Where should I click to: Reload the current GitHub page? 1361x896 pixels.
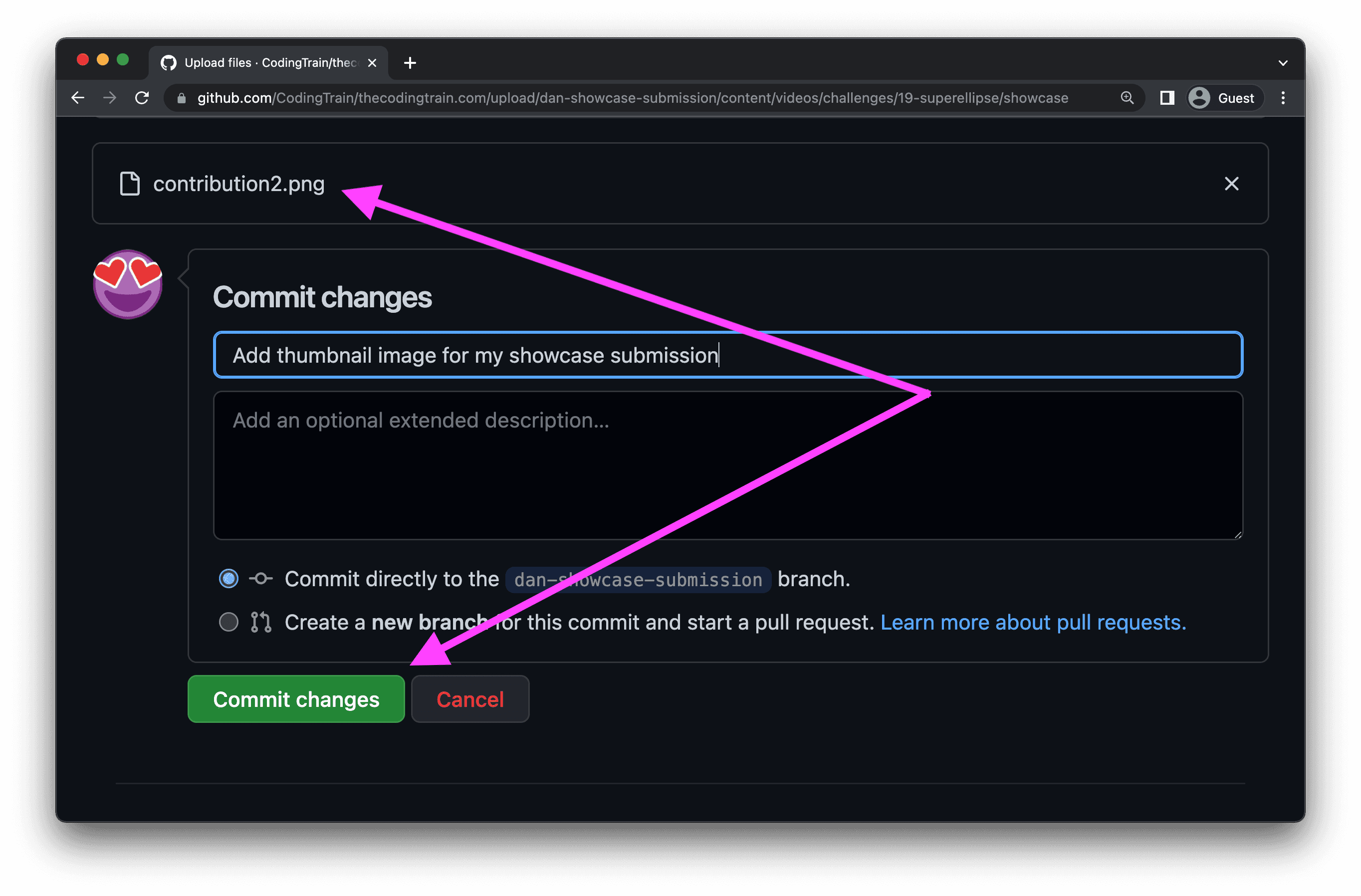point(142,98)
